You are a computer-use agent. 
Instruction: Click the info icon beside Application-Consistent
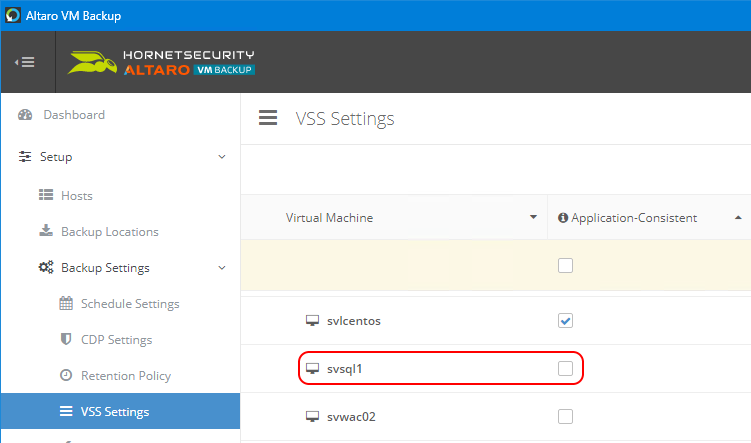click(x=563, y=218)
